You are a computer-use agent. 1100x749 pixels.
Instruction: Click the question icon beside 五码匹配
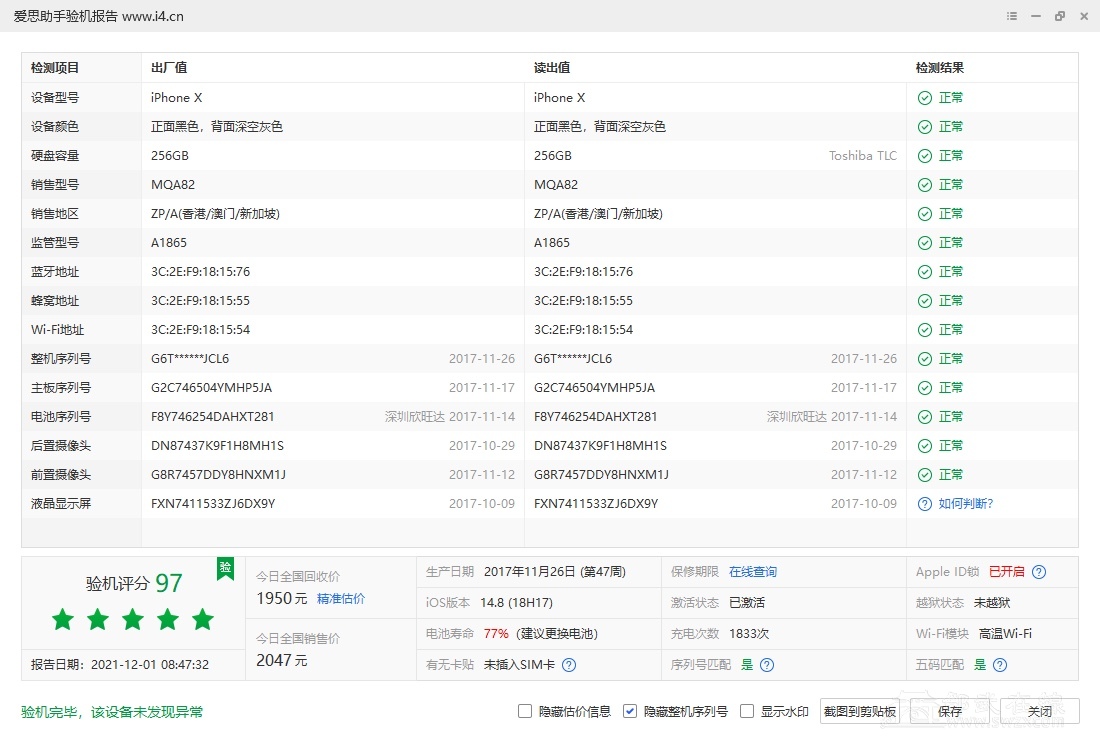(1000, 665)
